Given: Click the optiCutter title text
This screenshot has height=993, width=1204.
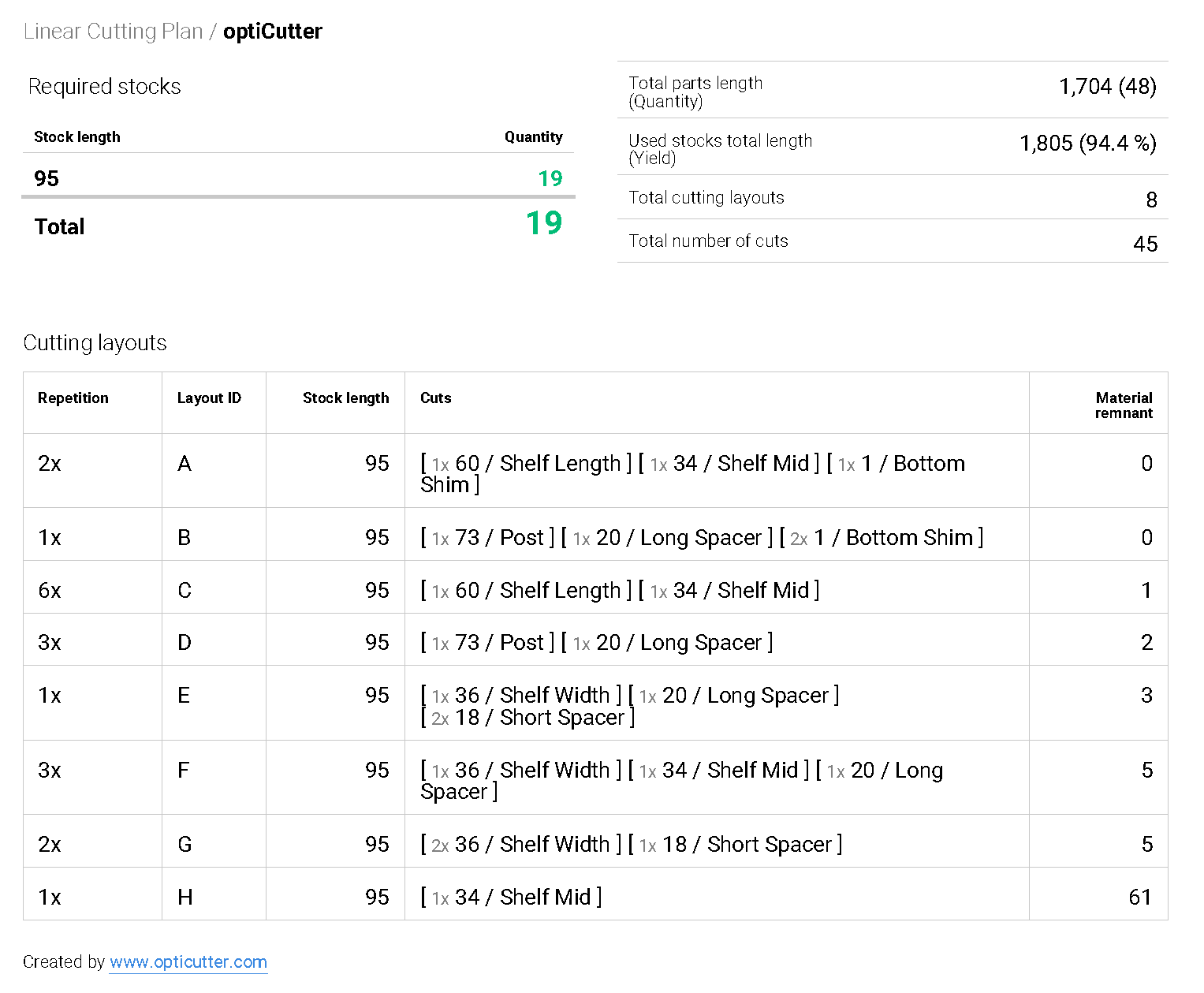Looking at the screenshot, I should pos(272,32).
